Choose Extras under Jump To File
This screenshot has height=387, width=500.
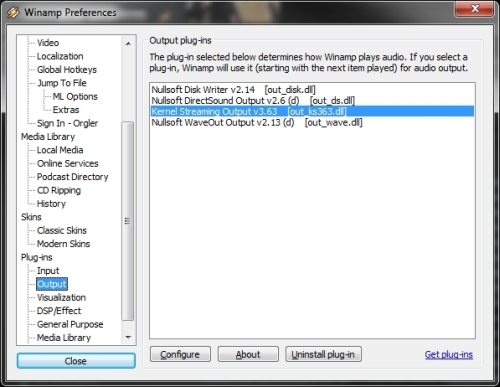(x=66, y=110)
